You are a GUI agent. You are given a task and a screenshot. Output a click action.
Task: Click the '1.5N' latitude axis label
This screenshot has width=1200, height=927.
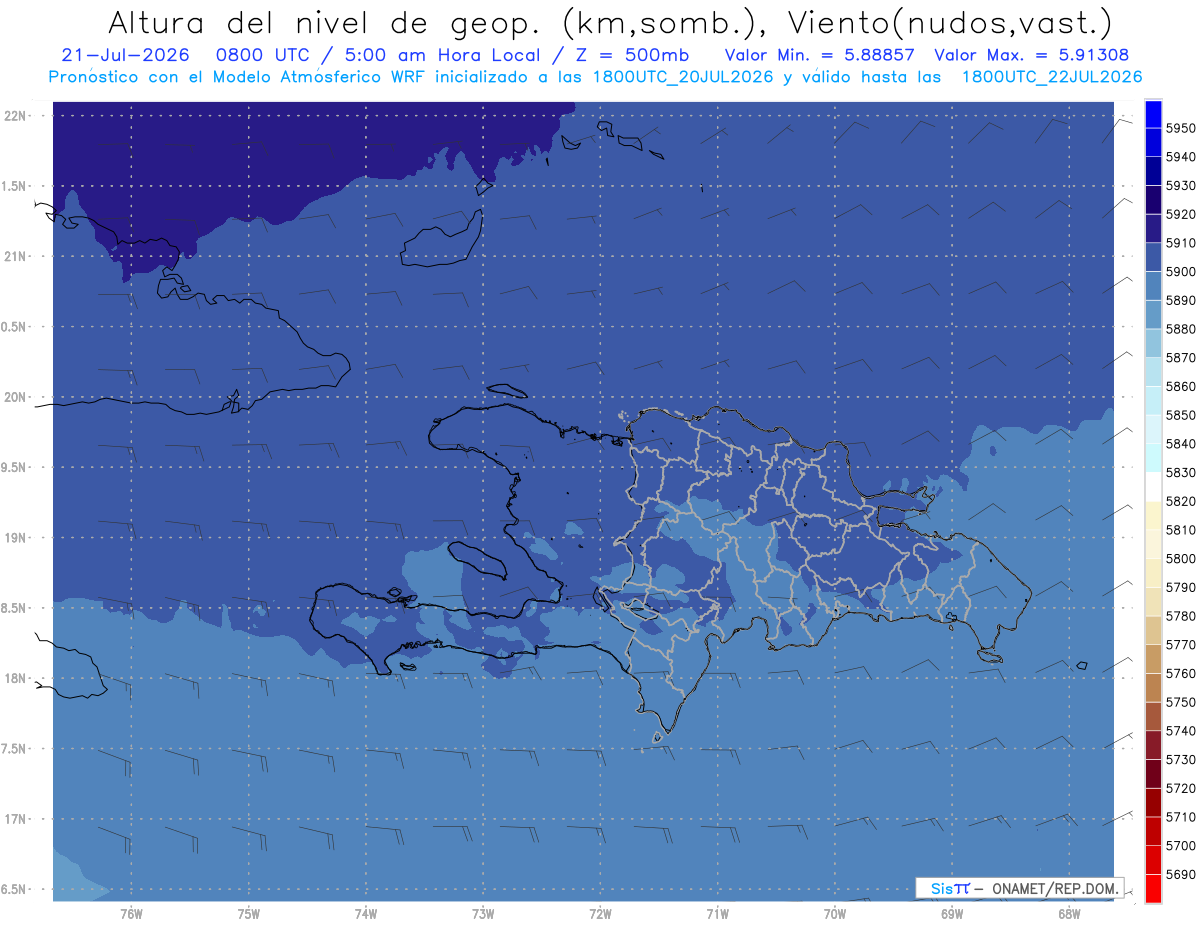[15, 186]
